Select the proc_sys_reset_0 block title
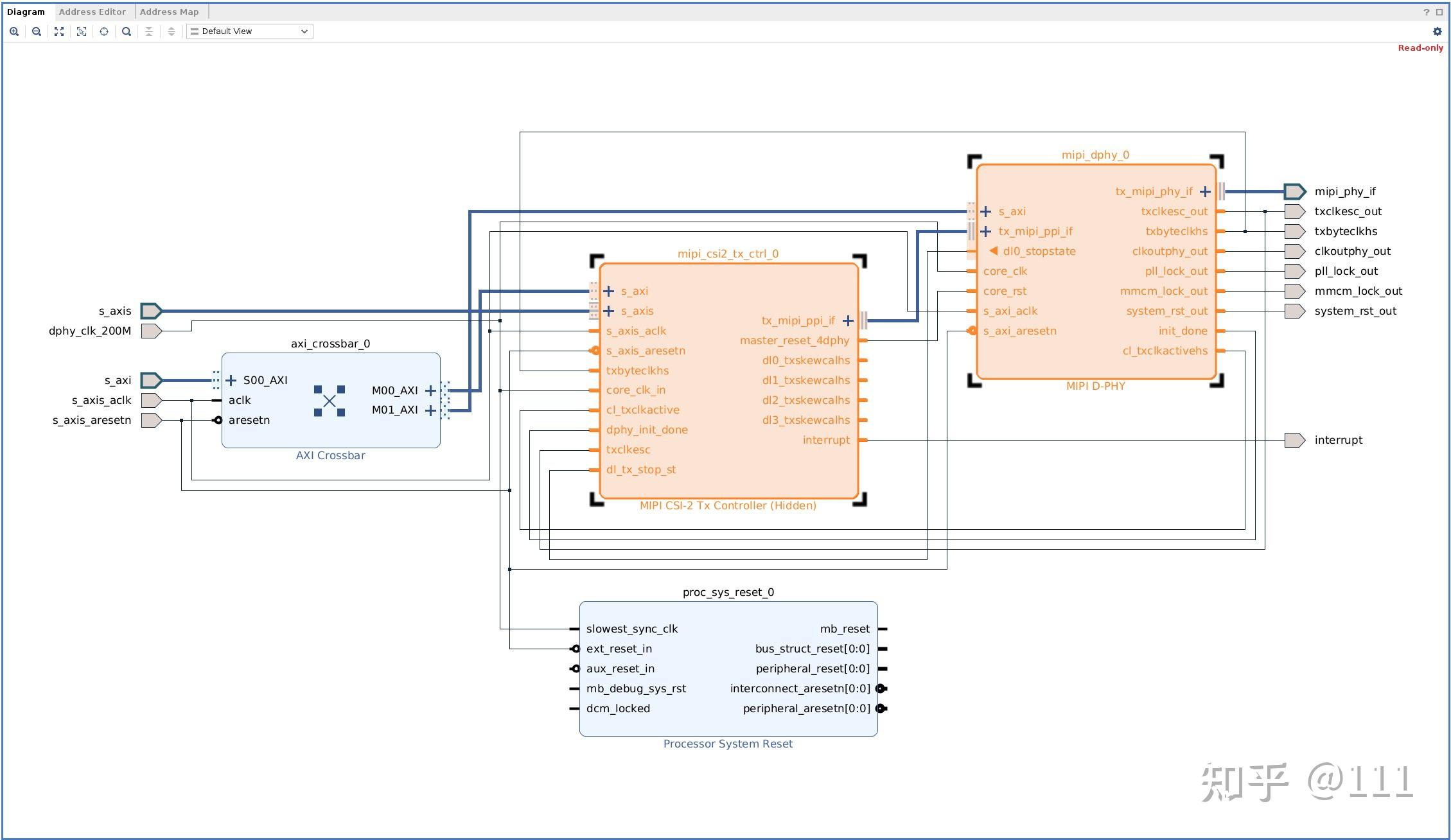1451x840 pixels. point(728,592)
